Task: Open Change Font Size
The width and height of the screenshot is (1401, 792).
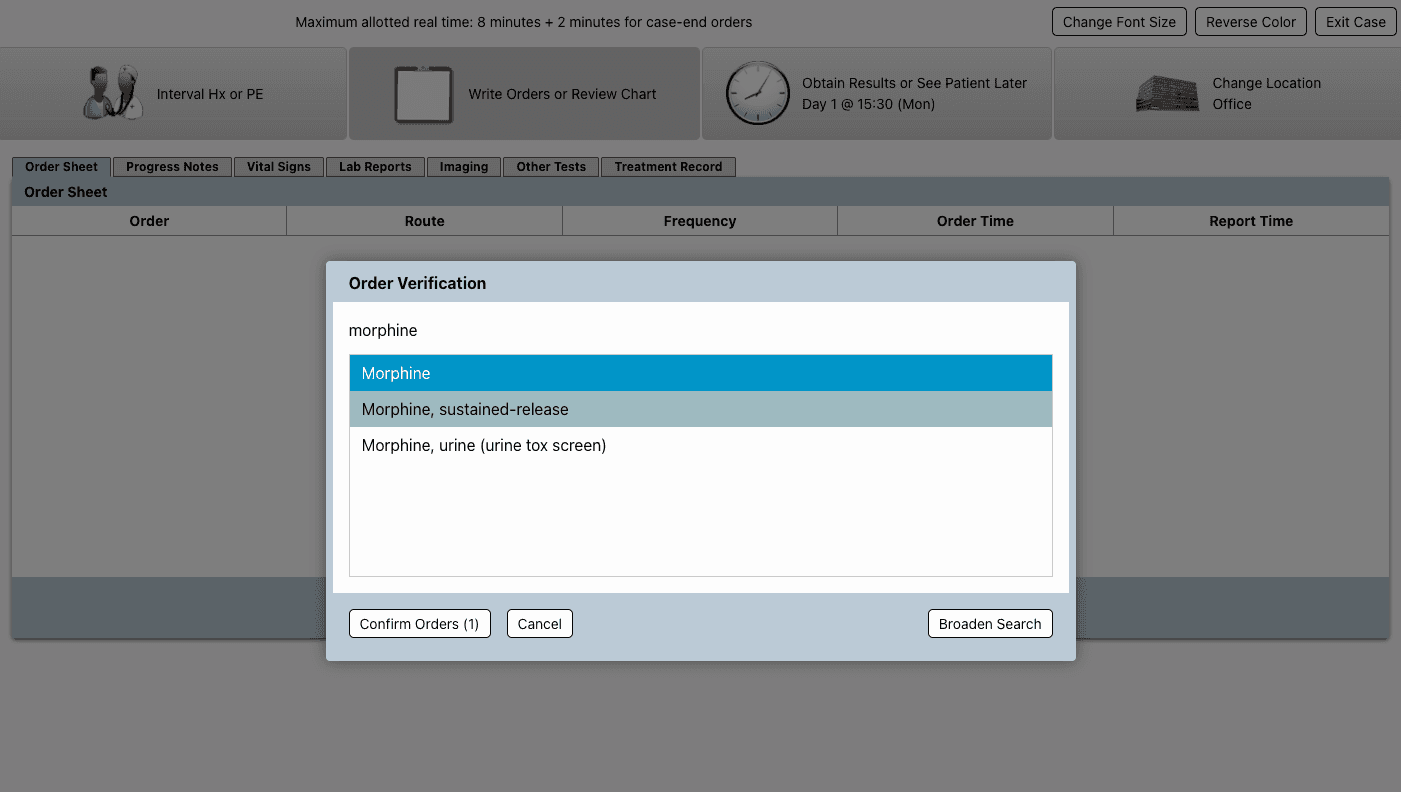Action: pos(1119,22)
